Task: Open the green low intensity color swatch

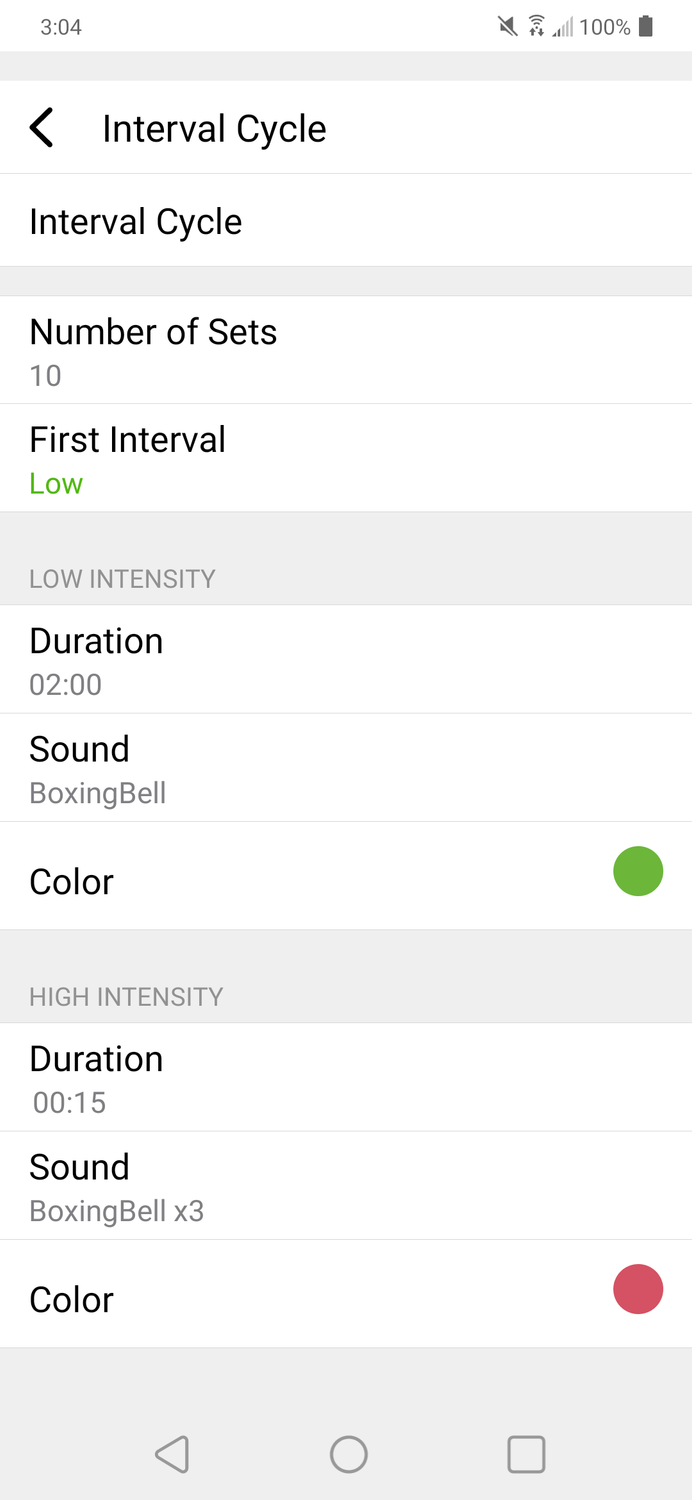Action: point(638,871)
